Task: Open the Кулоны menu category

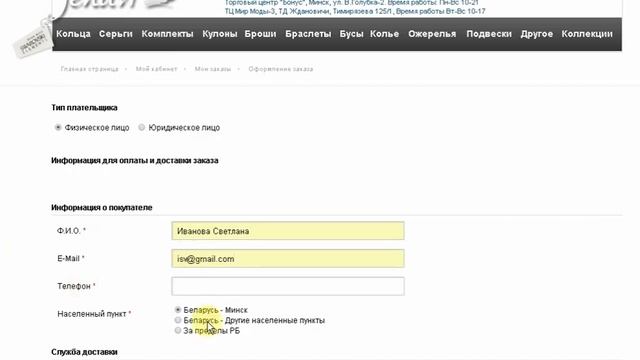Action: tap(220, 34)
